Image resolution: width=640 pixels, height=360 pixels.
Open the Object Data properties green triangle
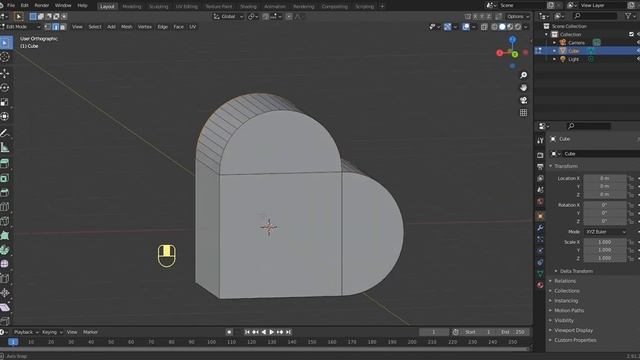point(540,273)
